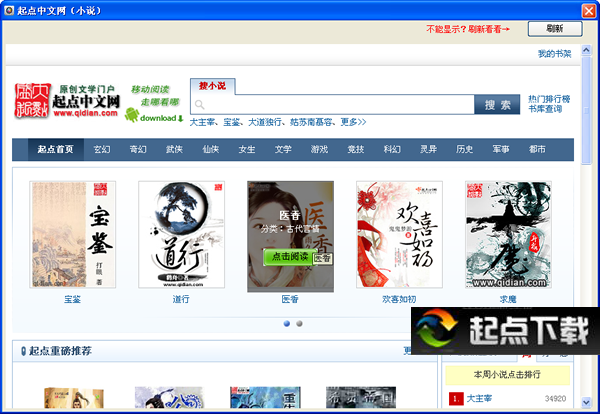Viewport: 600px width, 414px height.
Task: Open 奇幻 category in navigation
Action: (x=138, y=149)
